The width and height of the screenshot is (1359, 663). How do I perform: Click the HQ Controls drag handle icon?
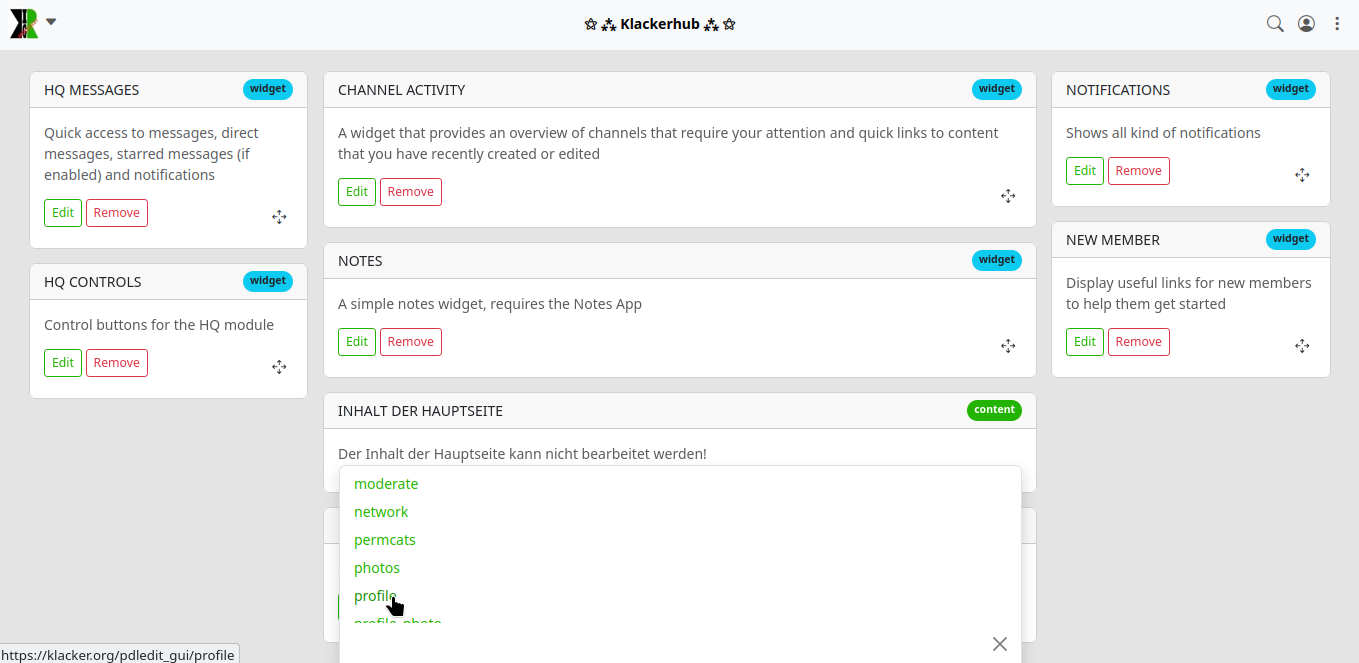[x=279, y=367]
